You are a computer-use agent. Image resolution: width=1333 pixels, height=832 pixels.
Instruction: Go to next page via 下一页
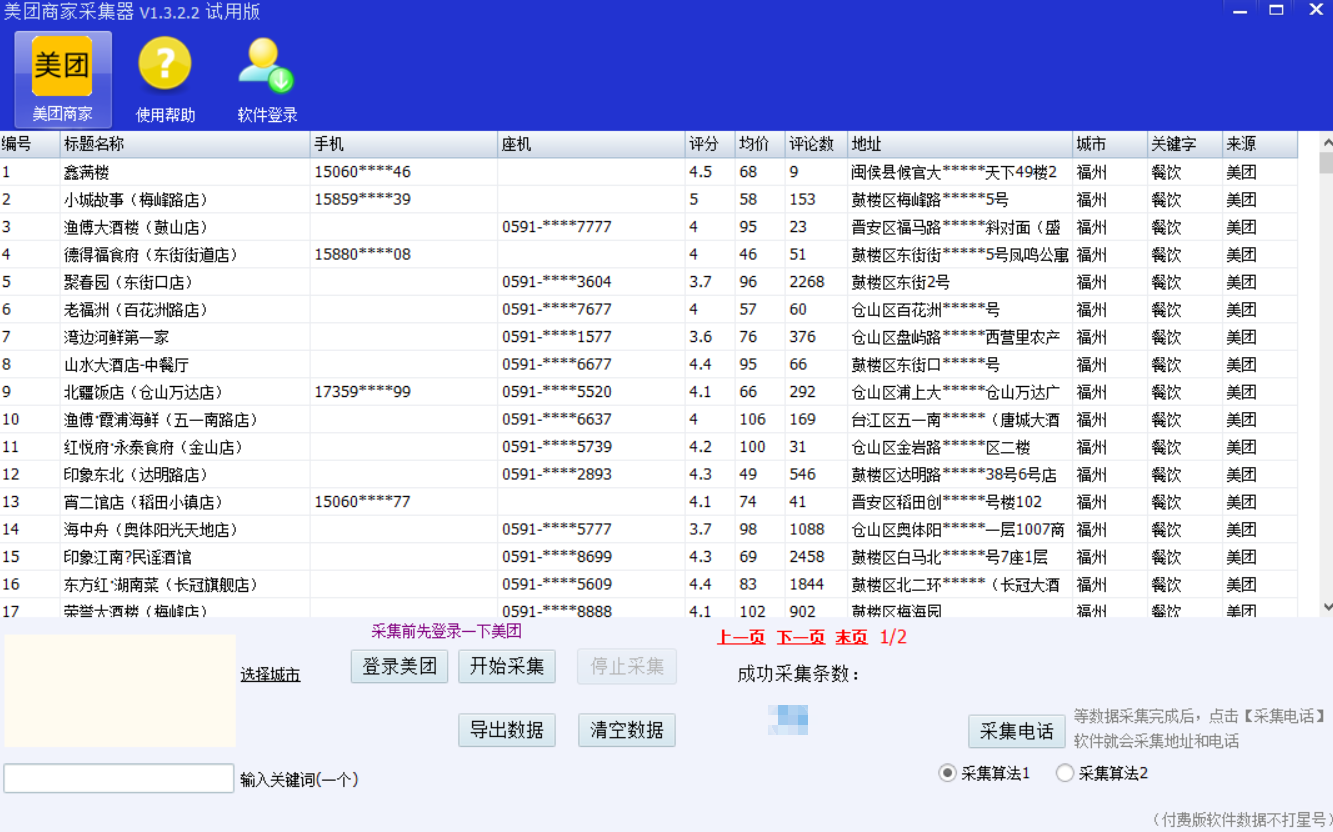click(x=801, y=637)
